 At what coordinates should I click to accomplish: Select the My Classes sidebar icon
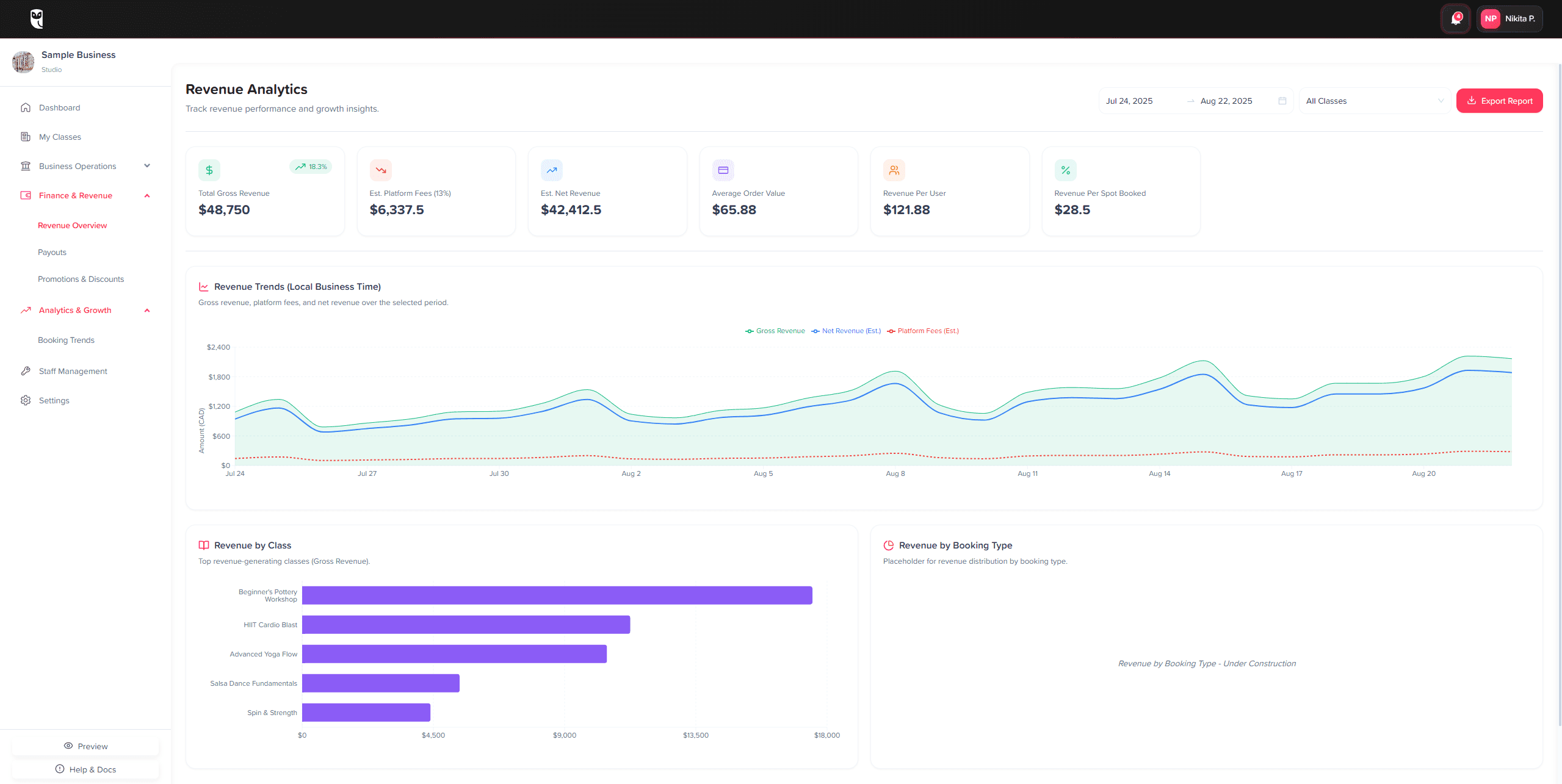(x=25, y=137)
